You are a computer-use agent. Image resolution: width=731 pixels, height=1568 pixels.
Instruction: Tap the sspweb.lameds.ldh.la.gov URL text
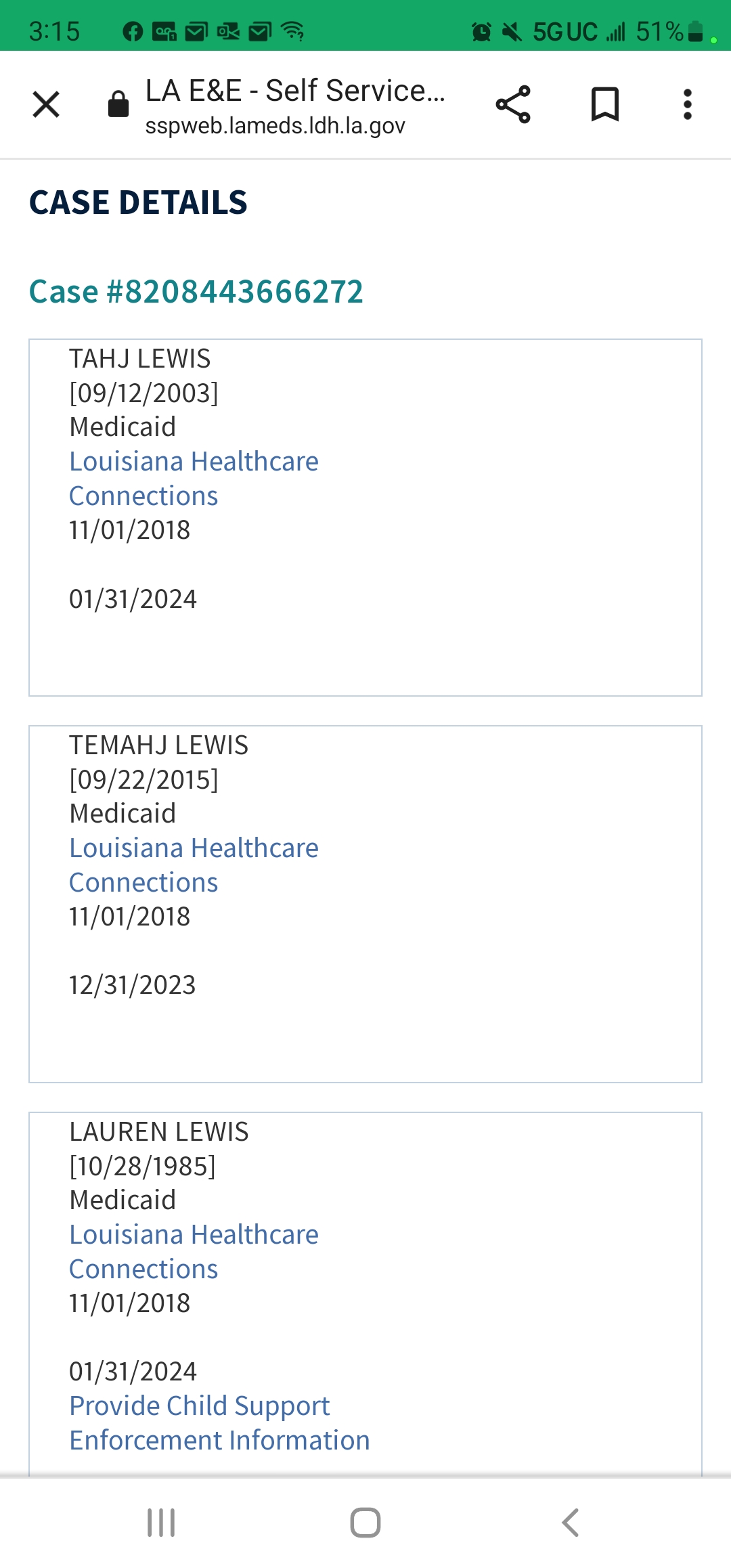point(275,126)
